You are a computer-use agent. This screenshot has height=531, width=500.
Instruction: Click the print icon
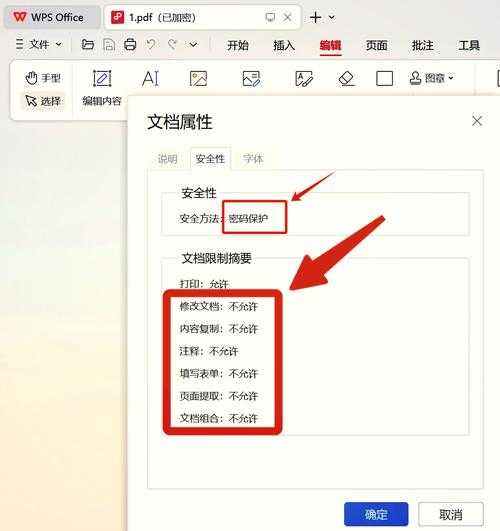130,44
